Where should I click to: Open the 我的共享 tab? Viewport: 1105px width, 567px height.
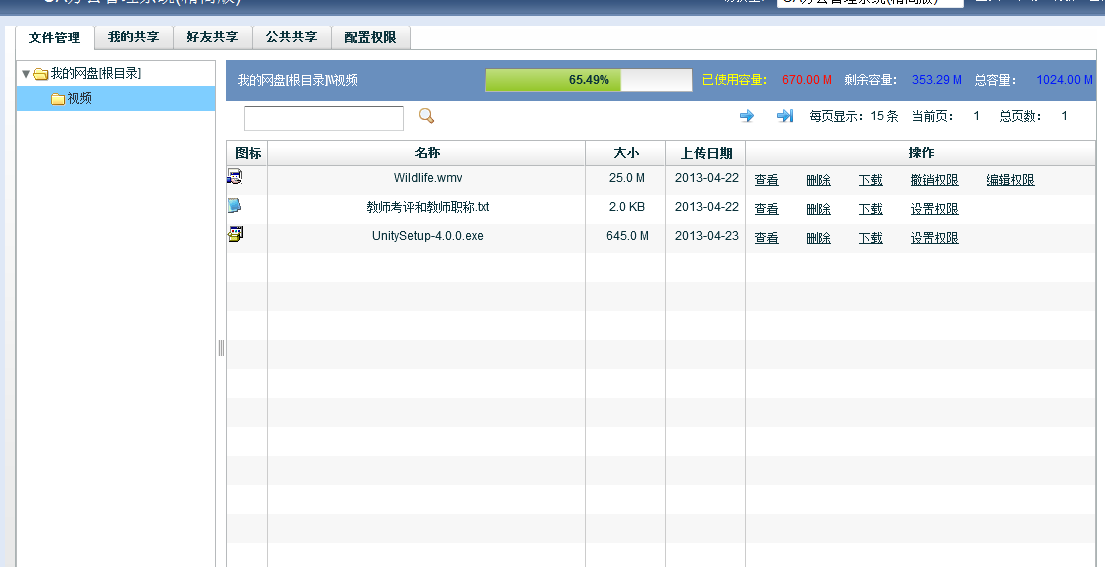point(133,37)
